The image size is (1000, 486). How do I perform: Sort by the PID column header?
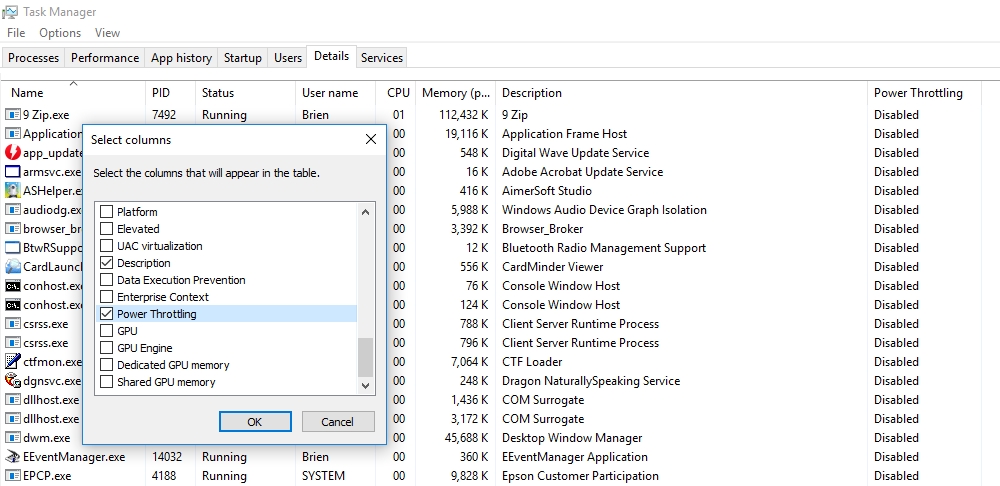click(170, 92)
